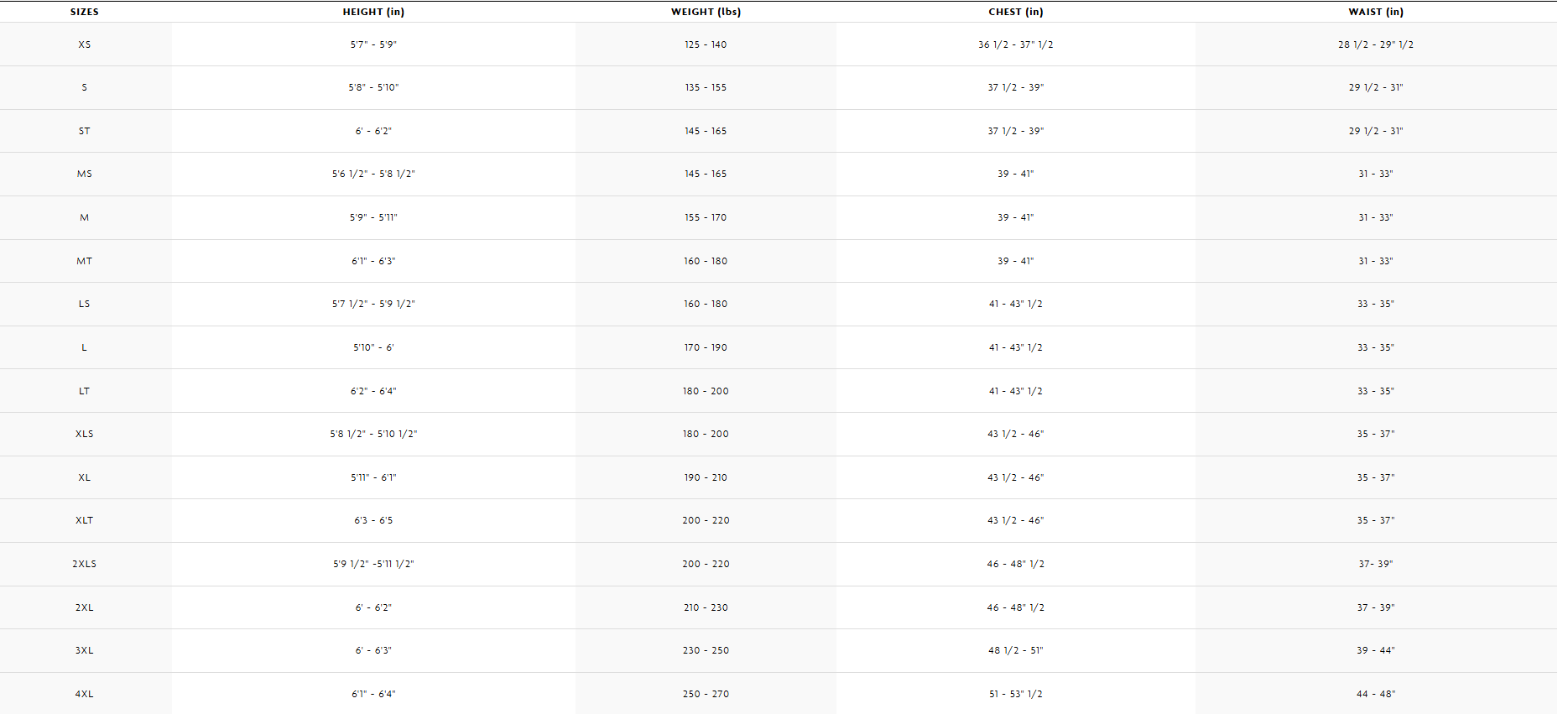This screenshot has height=714, width=1568.
Task: Click the WAIST (in) column header
Action: 1375,12
